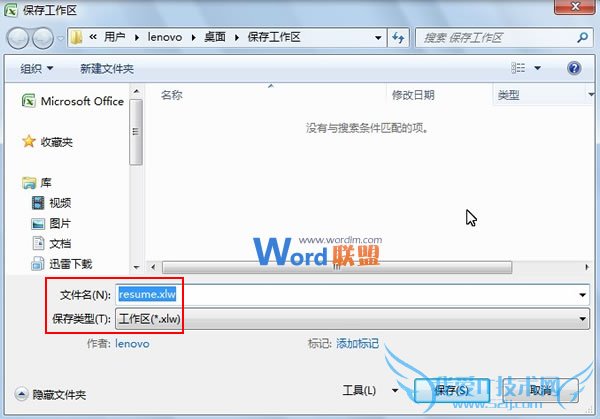Select the 桌面 breadcrumb segment
The width and height of the screenshot is (600, 419).
215,37
